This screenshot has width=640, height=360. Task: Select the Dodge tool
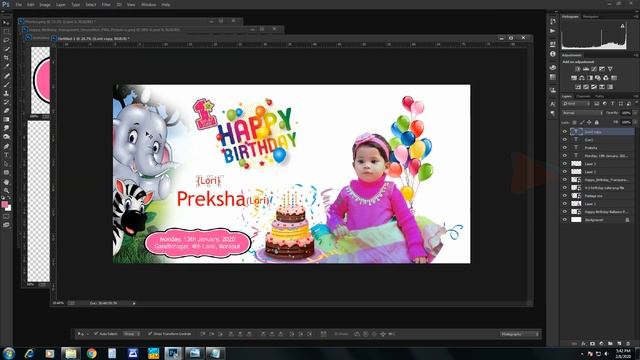click(6, 137)
